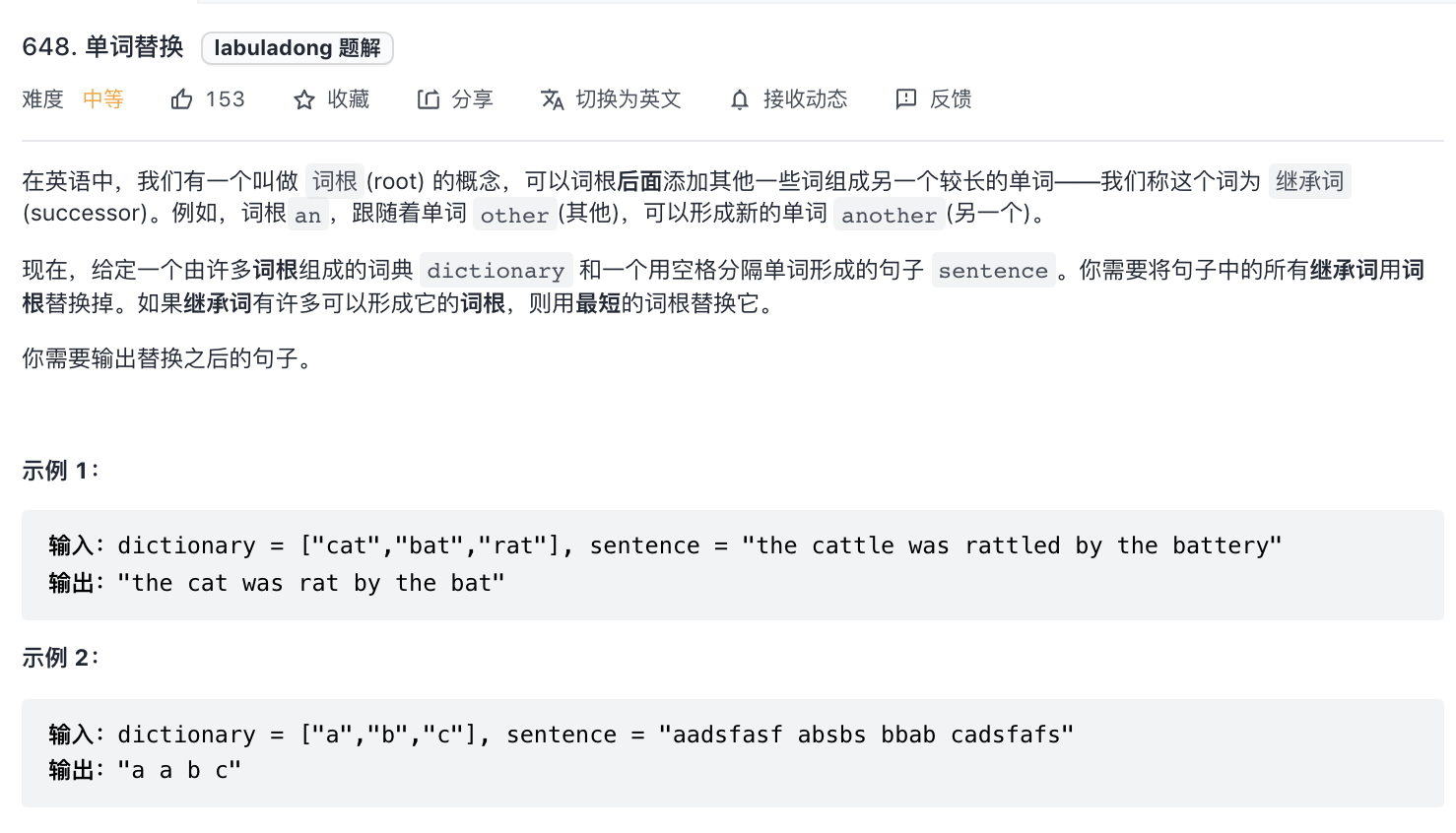1456x833 pixels.
Task: Click the 中等 difficulty label
Action: pyautogui.click(x=103, y=99)
